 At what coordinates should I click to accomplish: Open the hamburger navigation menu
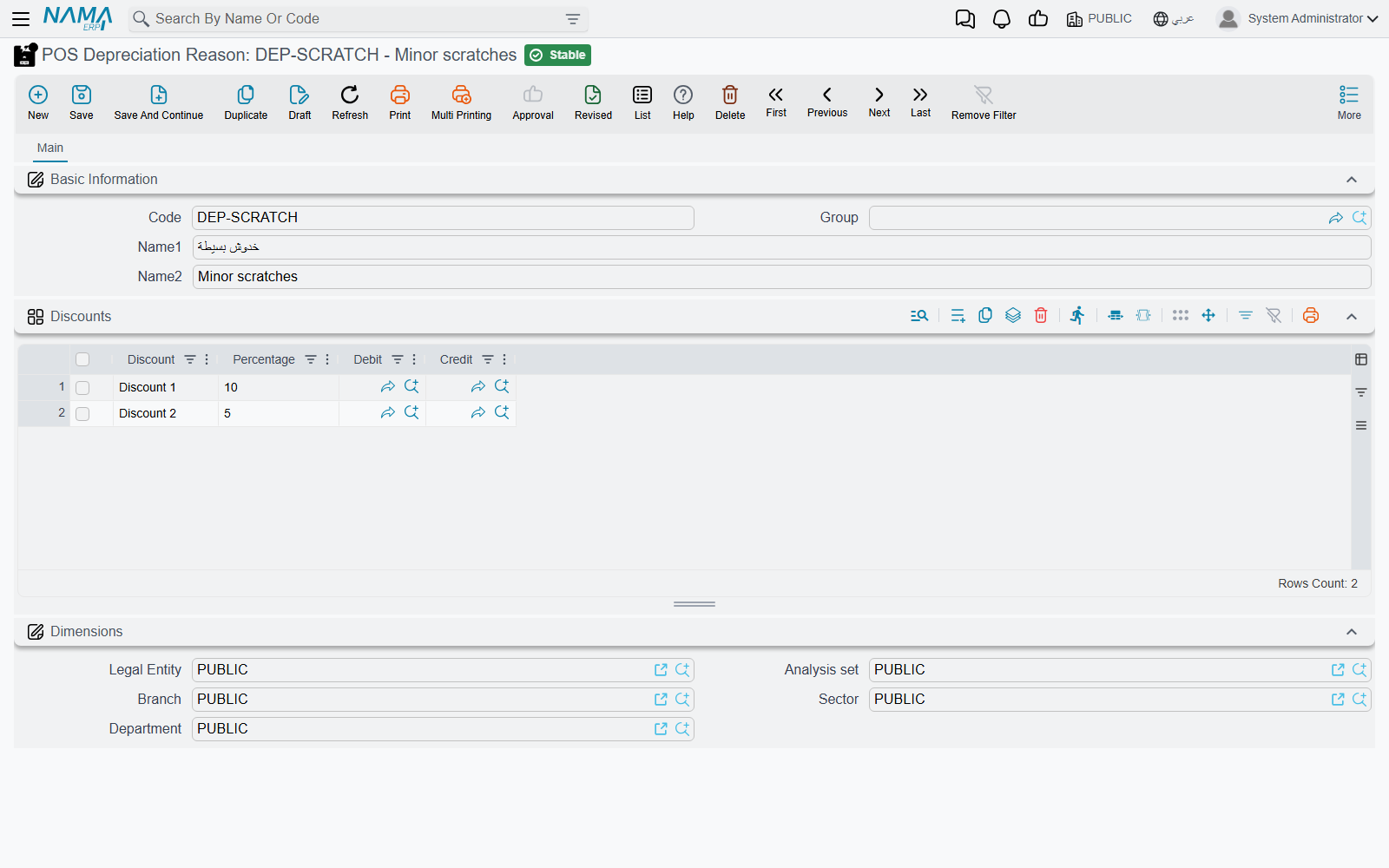(21, 19)
